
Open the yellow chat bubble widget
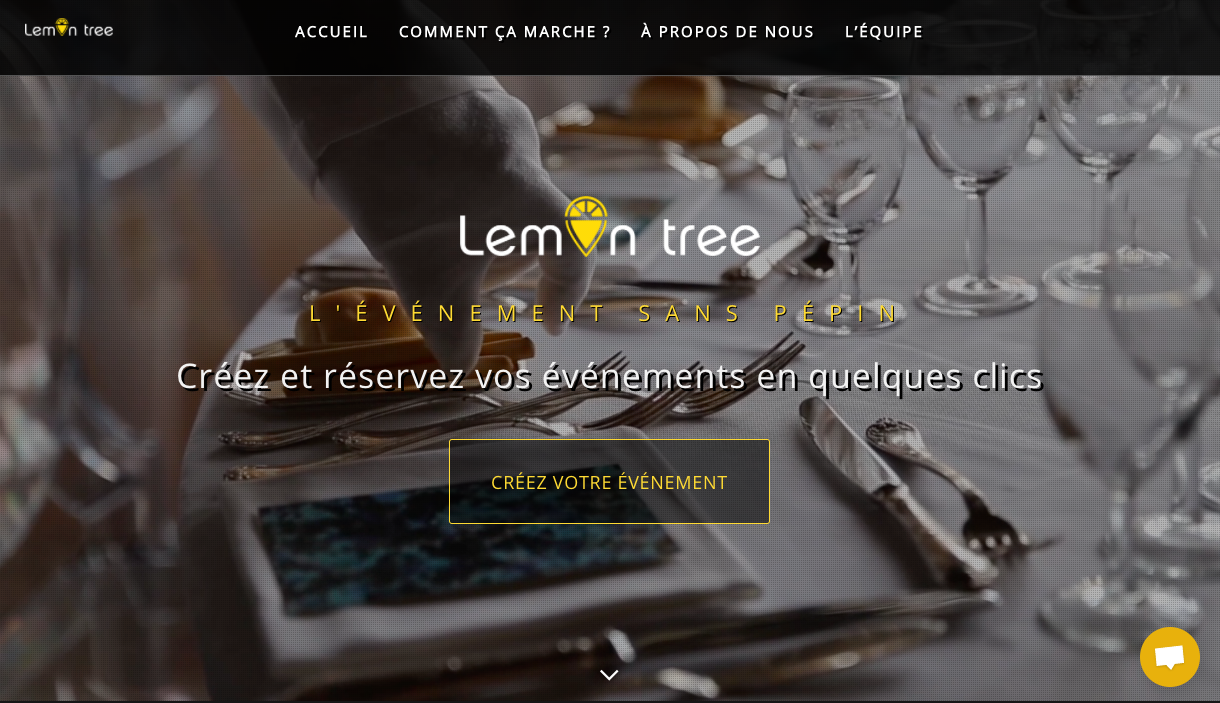(x=1169, y=657)
